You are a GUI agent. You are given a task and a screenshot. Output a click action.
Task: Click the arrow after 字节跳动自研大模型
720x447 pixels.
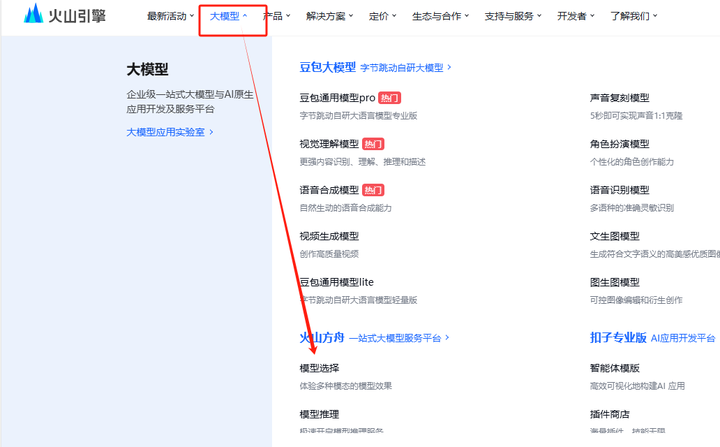click(449, 68)
